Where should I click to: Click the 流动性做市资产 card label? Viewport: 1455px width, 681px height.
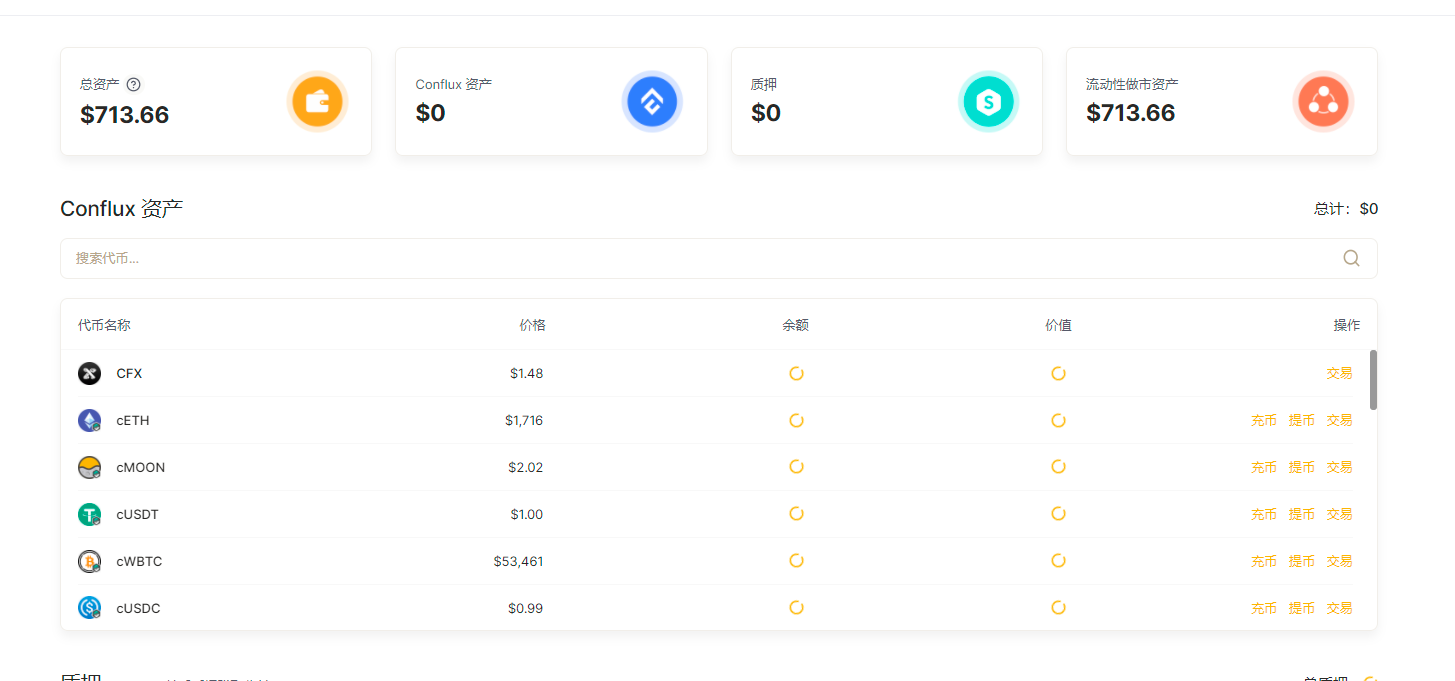point(1132,85)
